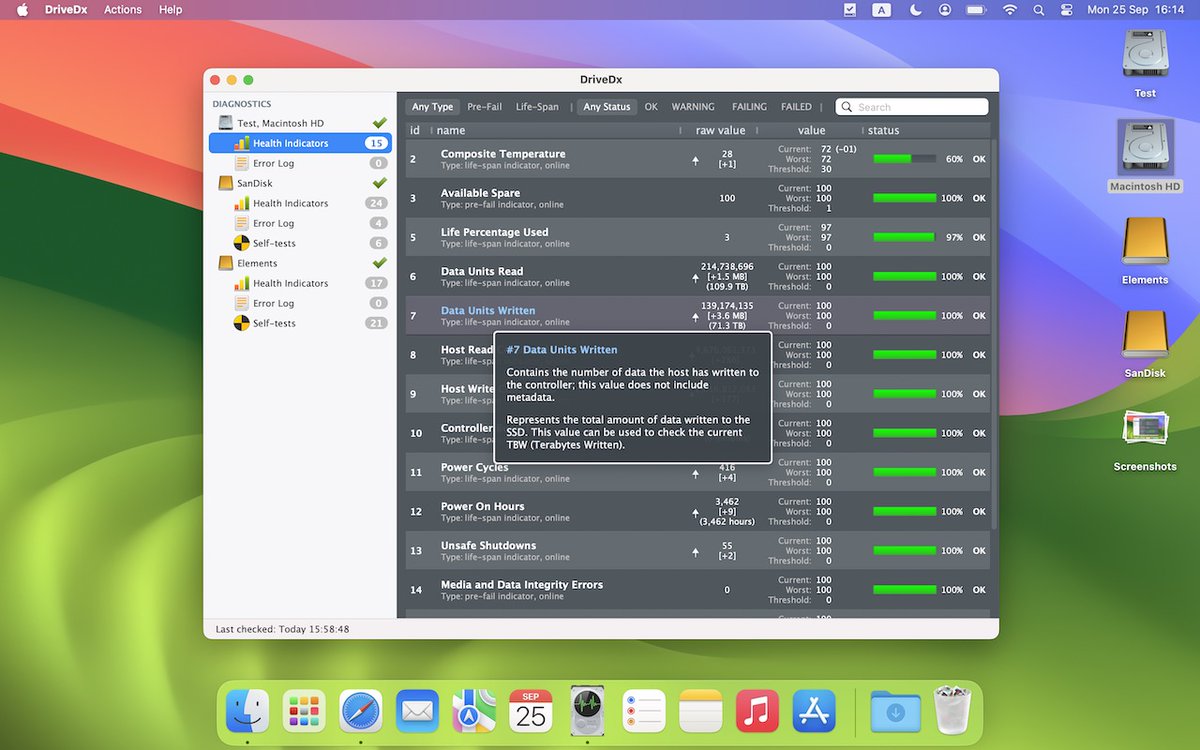1200x750 pixels.
Task: Select the Data Units Written indicator name
Action: click(488, 310)
